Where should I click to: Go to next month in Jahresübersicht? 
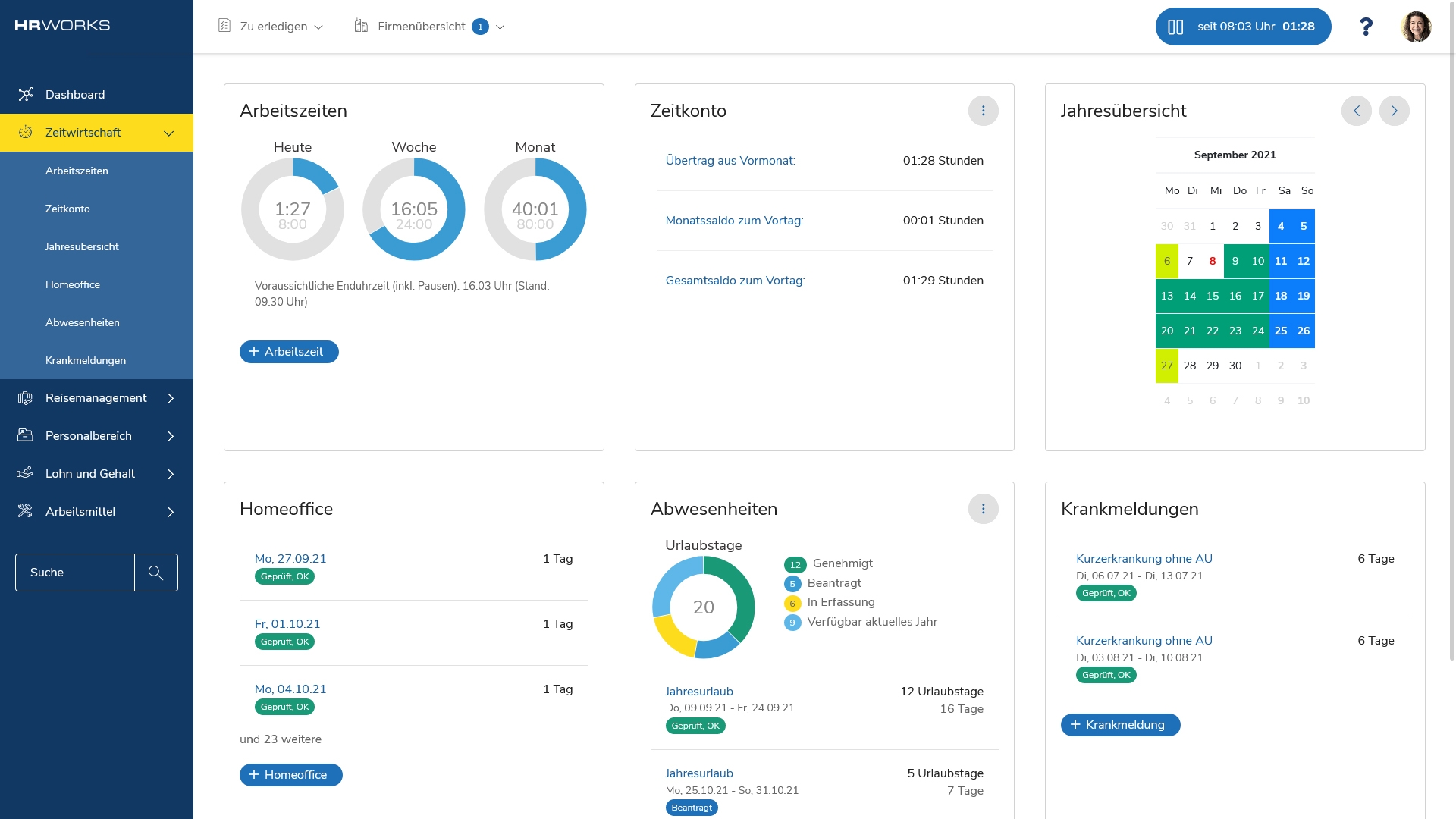tap(1394, 111)
